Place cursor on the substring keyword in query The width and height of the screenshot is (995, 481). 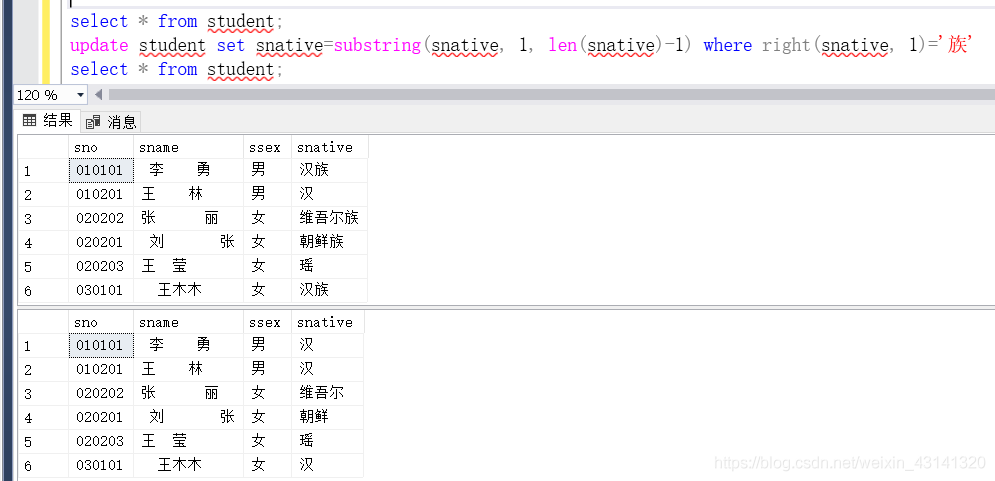tap(378, 45)
